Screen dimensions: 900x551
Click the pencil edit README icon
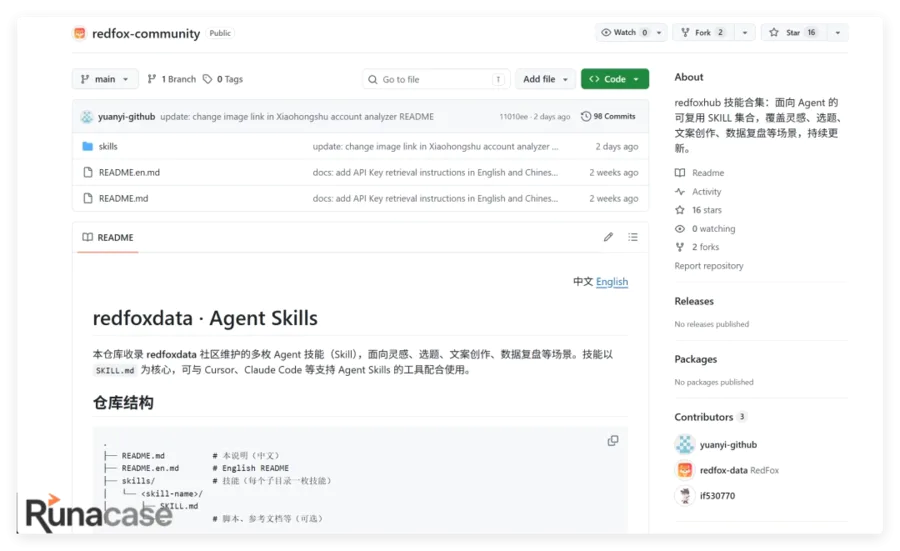[608, 237]
